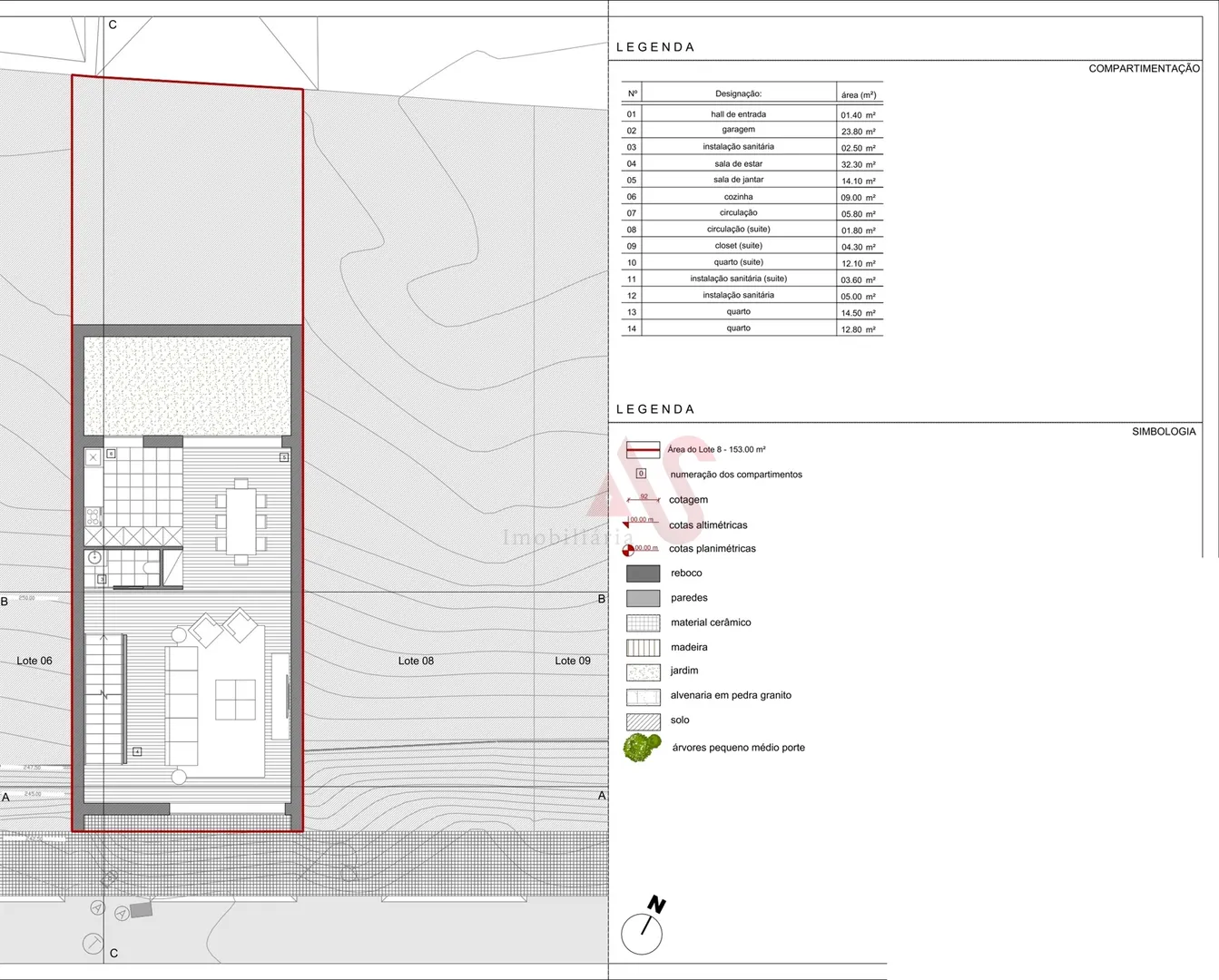Click the green tree icon in legend
Screen dimensions: 1219x980
coord(643,748)
